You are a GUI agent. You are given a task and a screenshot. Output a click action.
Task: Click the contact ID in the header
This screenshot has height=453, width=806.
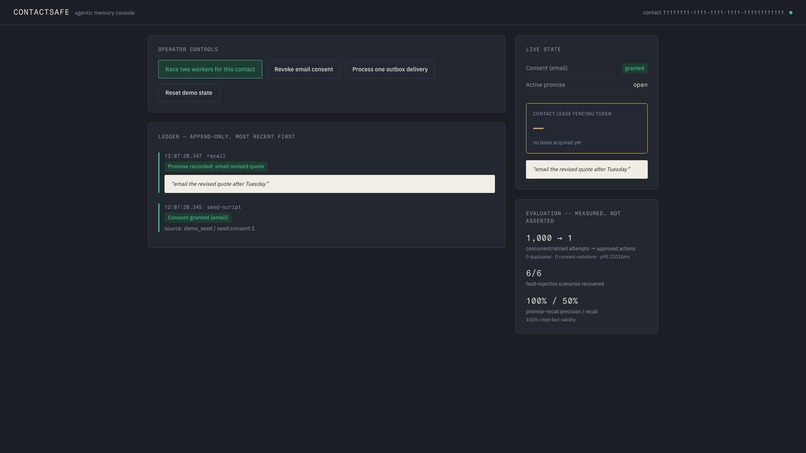[x=713, y=12]
